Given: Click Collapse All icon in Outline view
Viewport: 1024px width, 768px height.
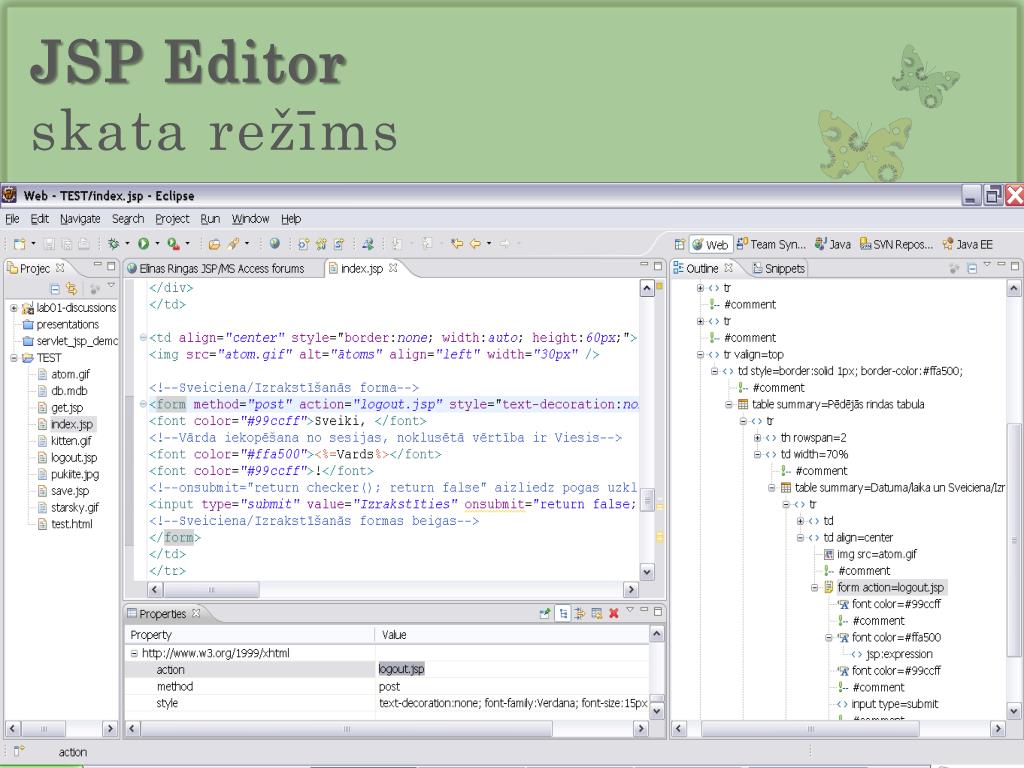Looking at the screenshot, I should [972, 268].
